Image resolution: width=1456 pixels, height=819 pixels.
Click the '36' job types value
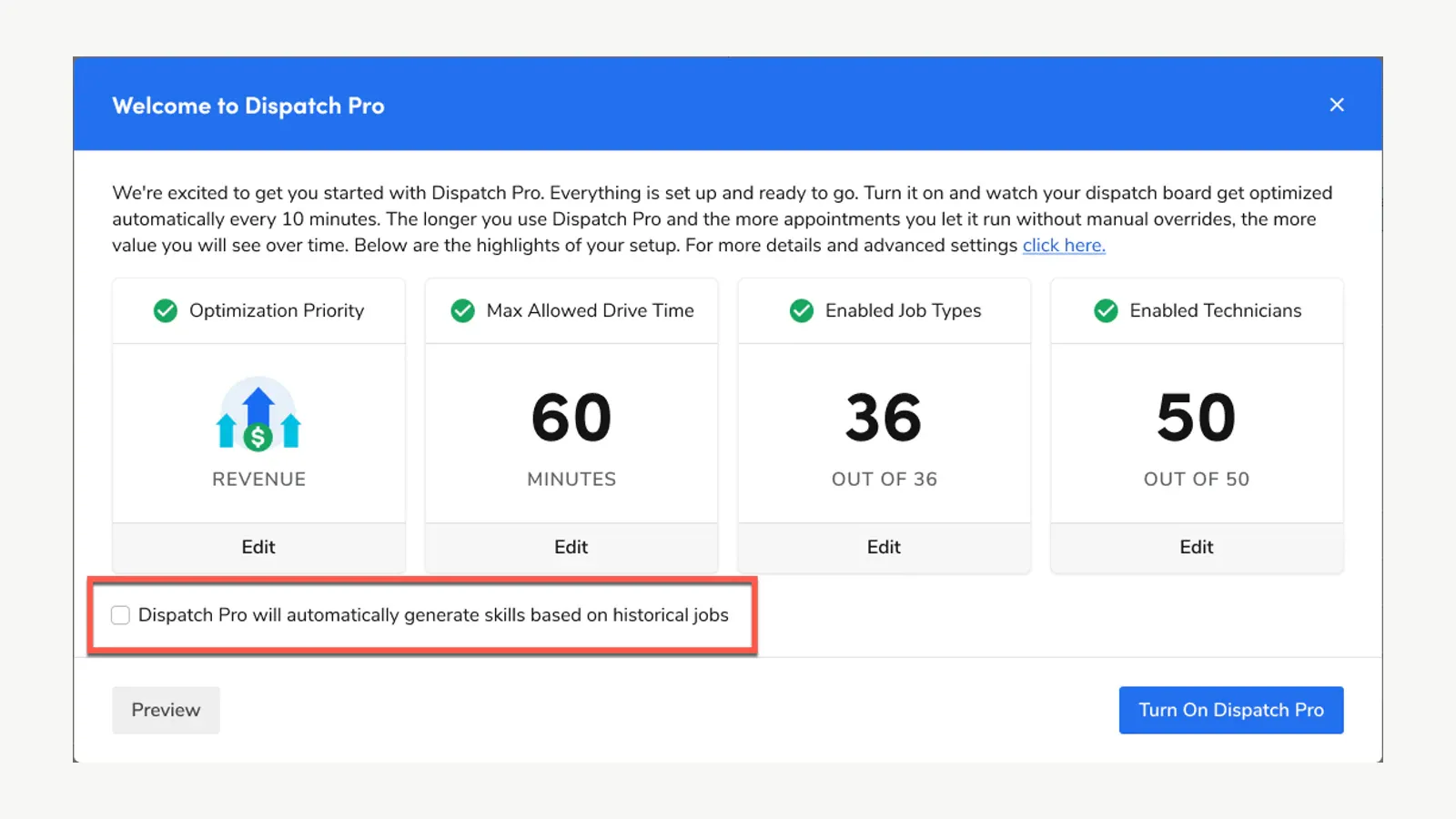pyautogui.click(x=884, y=418)
